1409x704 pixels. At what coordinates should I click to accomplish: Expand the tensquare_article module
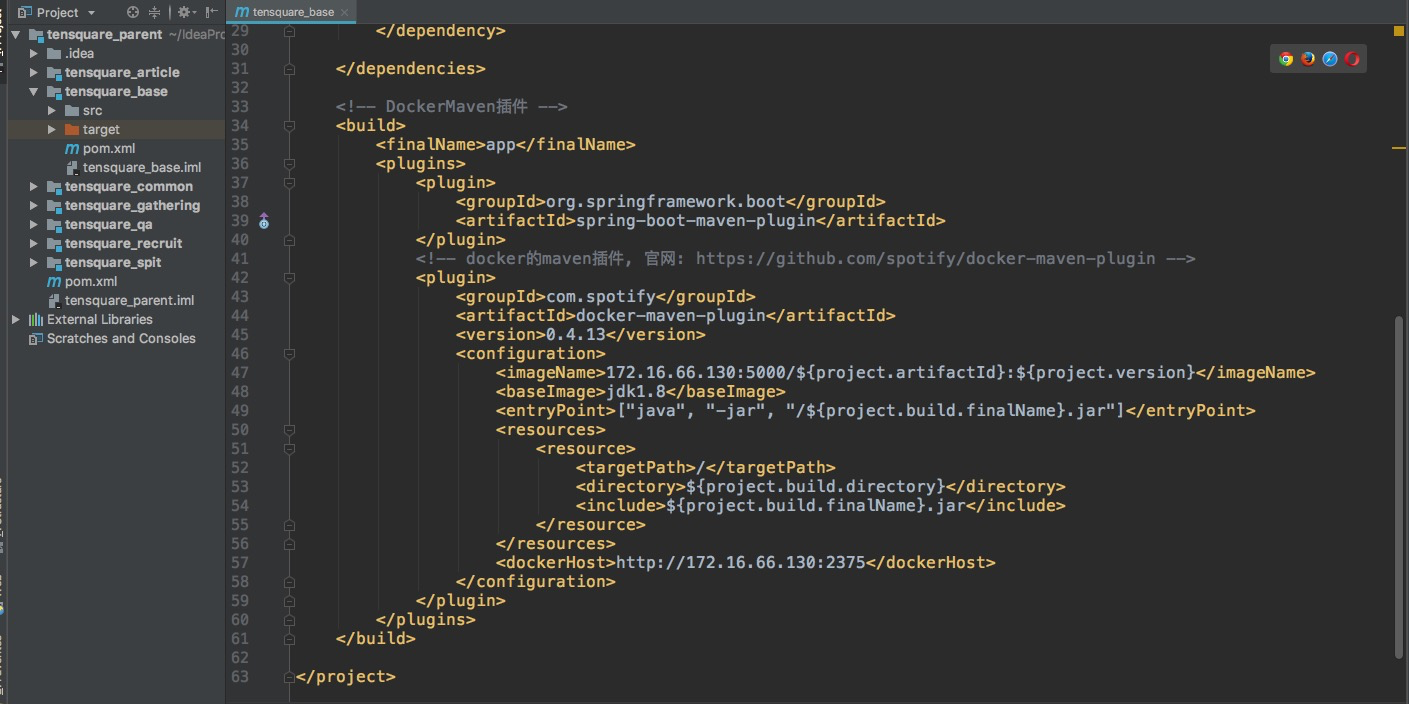[x=34, y=73]
